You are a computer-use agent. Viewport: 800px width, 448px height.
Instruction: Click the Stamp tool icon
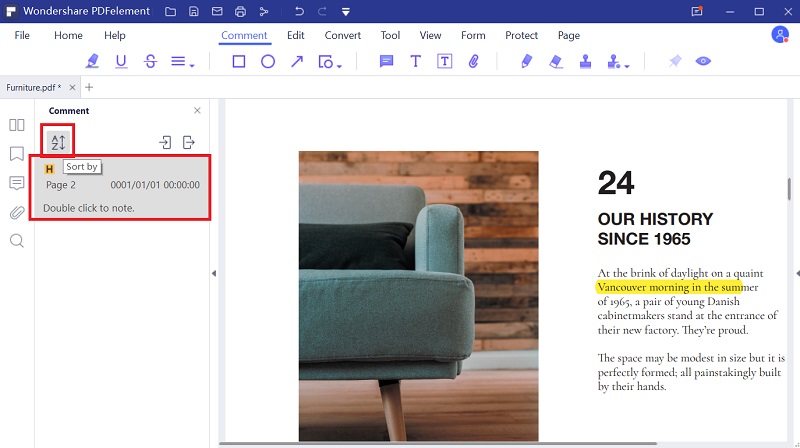(587, 61)
